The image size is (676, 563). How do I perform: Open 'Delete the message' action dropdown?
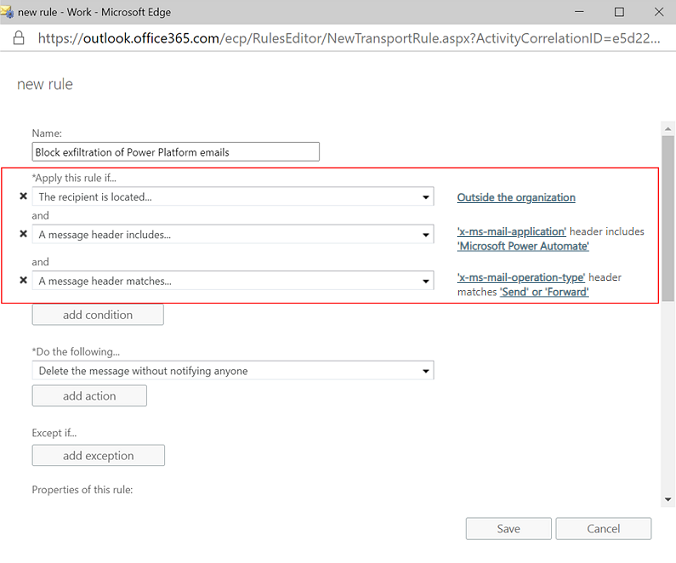tap(233, 371)
